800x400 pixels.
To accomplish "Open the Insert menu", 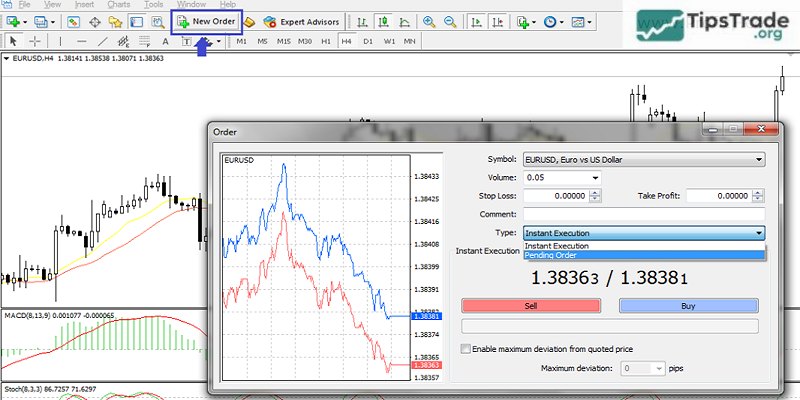I will [x=84, y=5].
